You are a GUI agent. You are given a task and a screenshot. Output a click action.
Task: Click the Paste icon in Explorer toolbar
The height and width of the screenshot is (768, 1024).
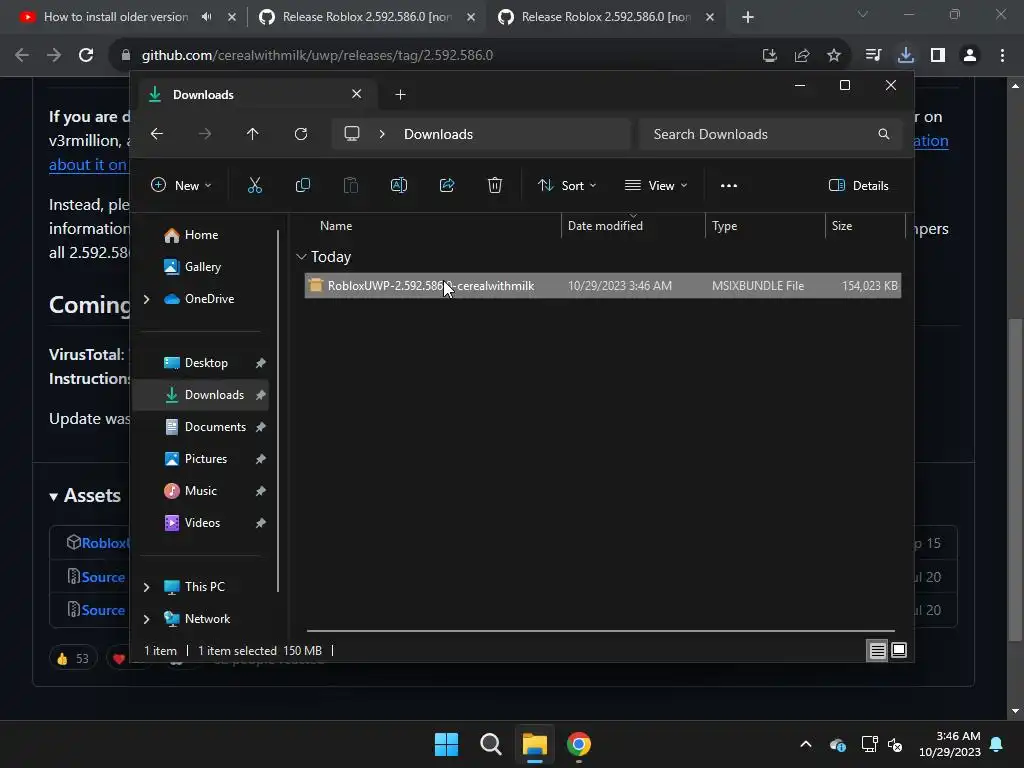pos(351,185)
